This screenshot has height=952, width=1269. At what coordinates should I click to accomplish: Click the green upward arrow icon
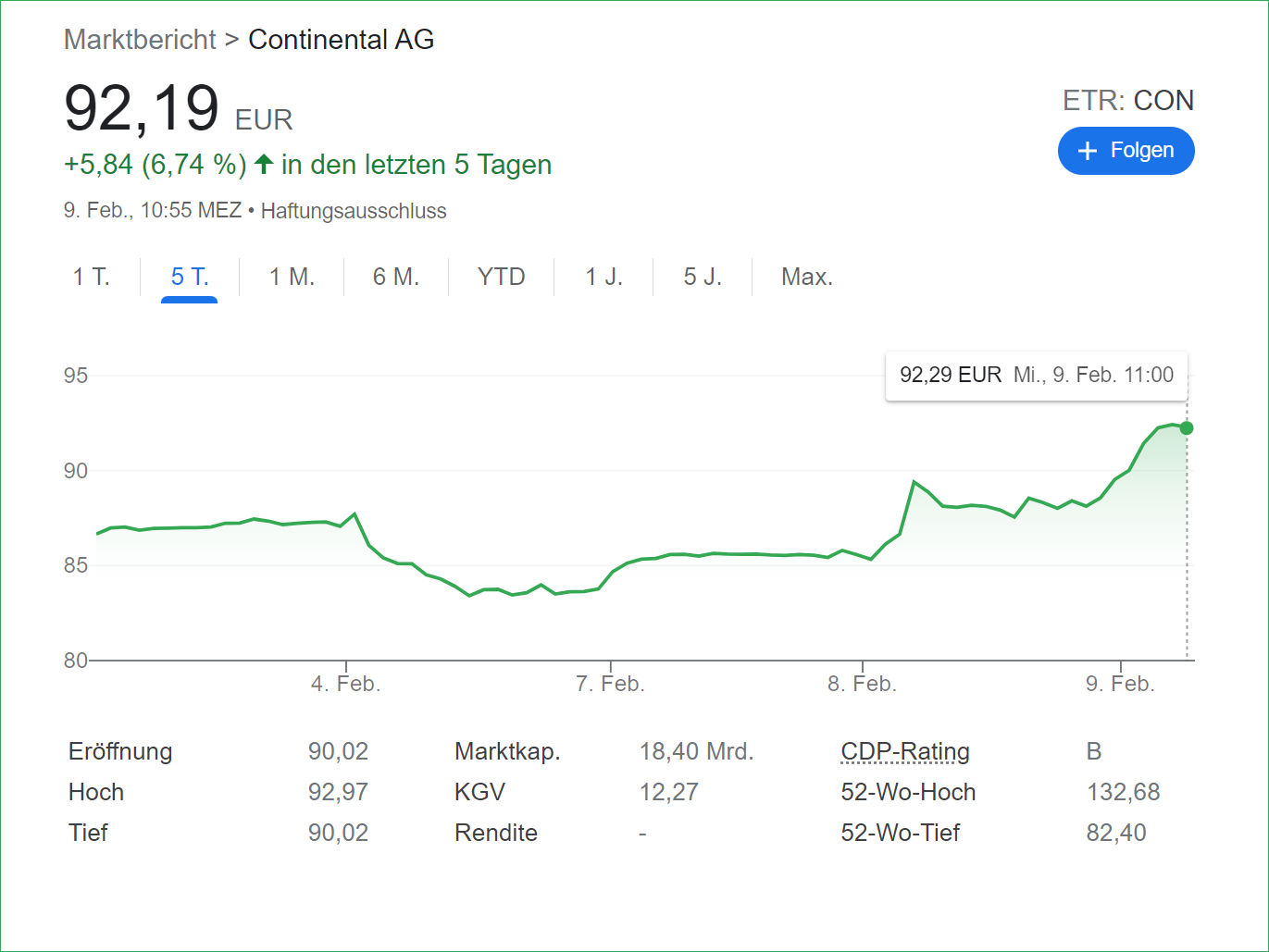coord(264,164)
